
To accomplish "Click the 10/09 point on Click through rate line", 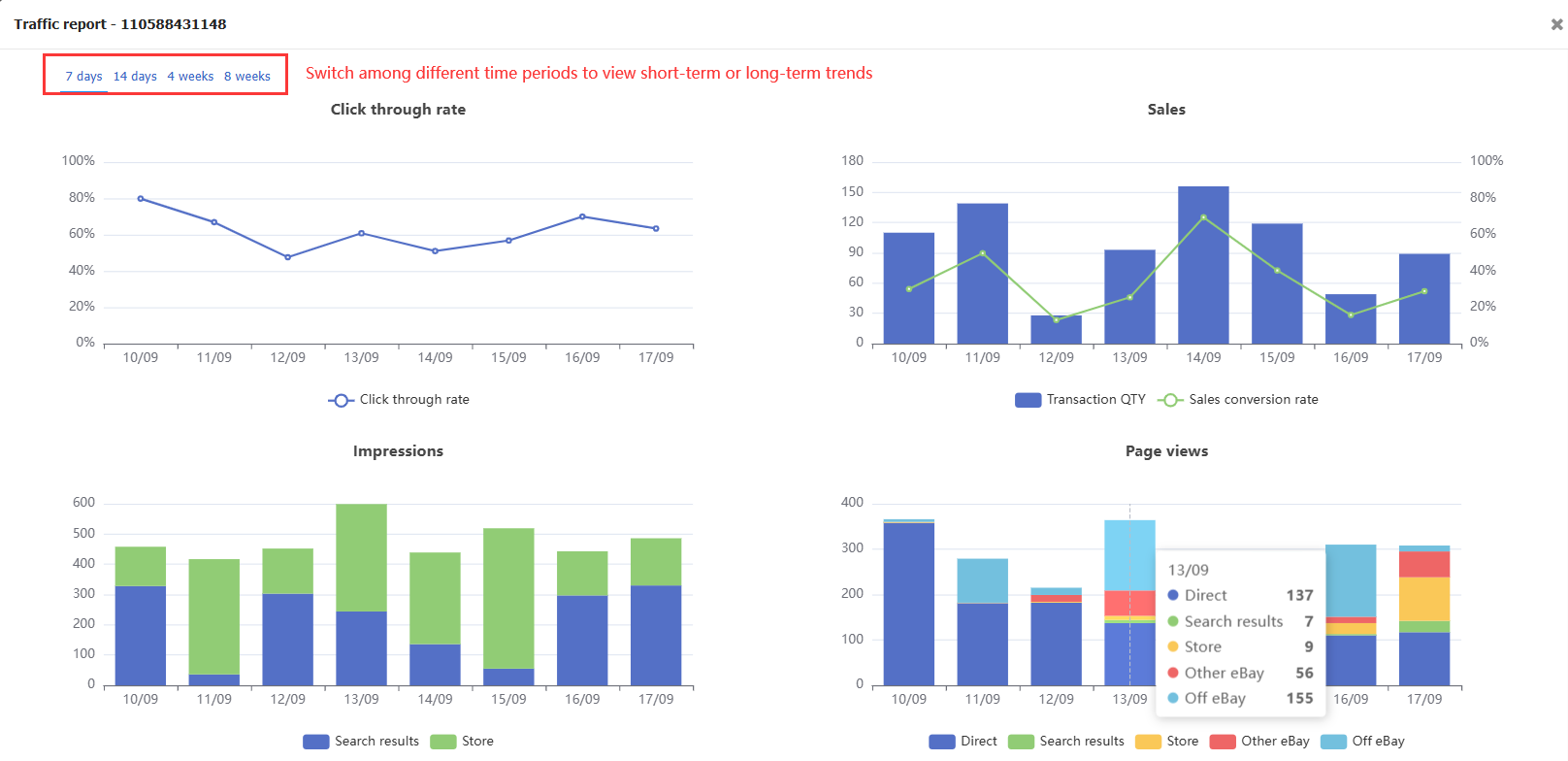I will 141,199.
